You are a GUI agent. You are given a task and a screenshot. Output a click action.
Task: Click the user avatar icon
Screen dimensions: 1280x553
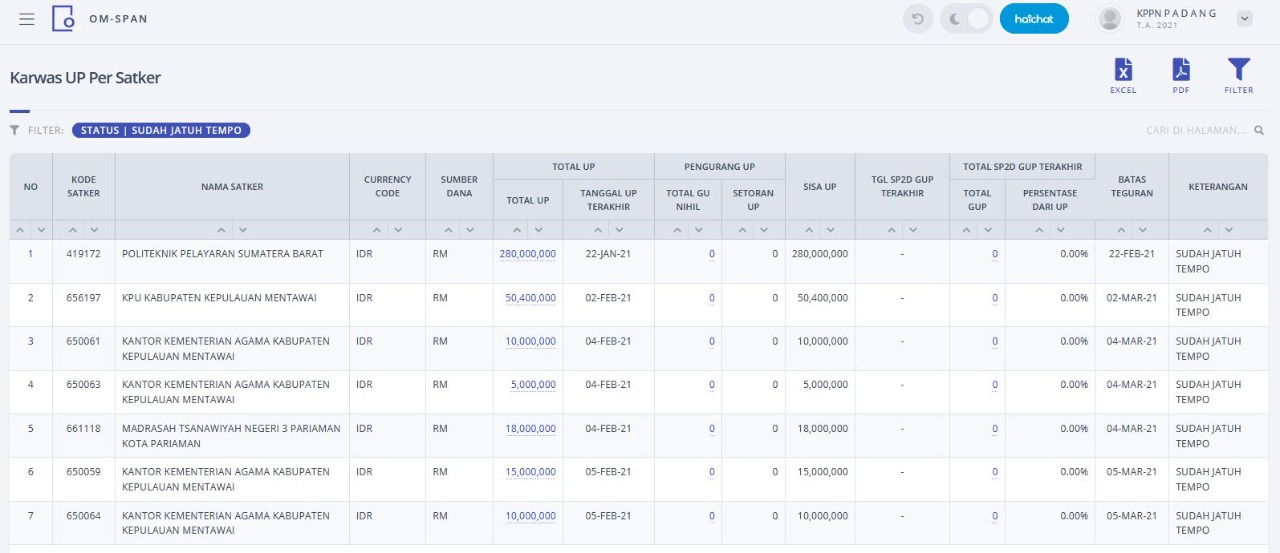[1110, 19]
